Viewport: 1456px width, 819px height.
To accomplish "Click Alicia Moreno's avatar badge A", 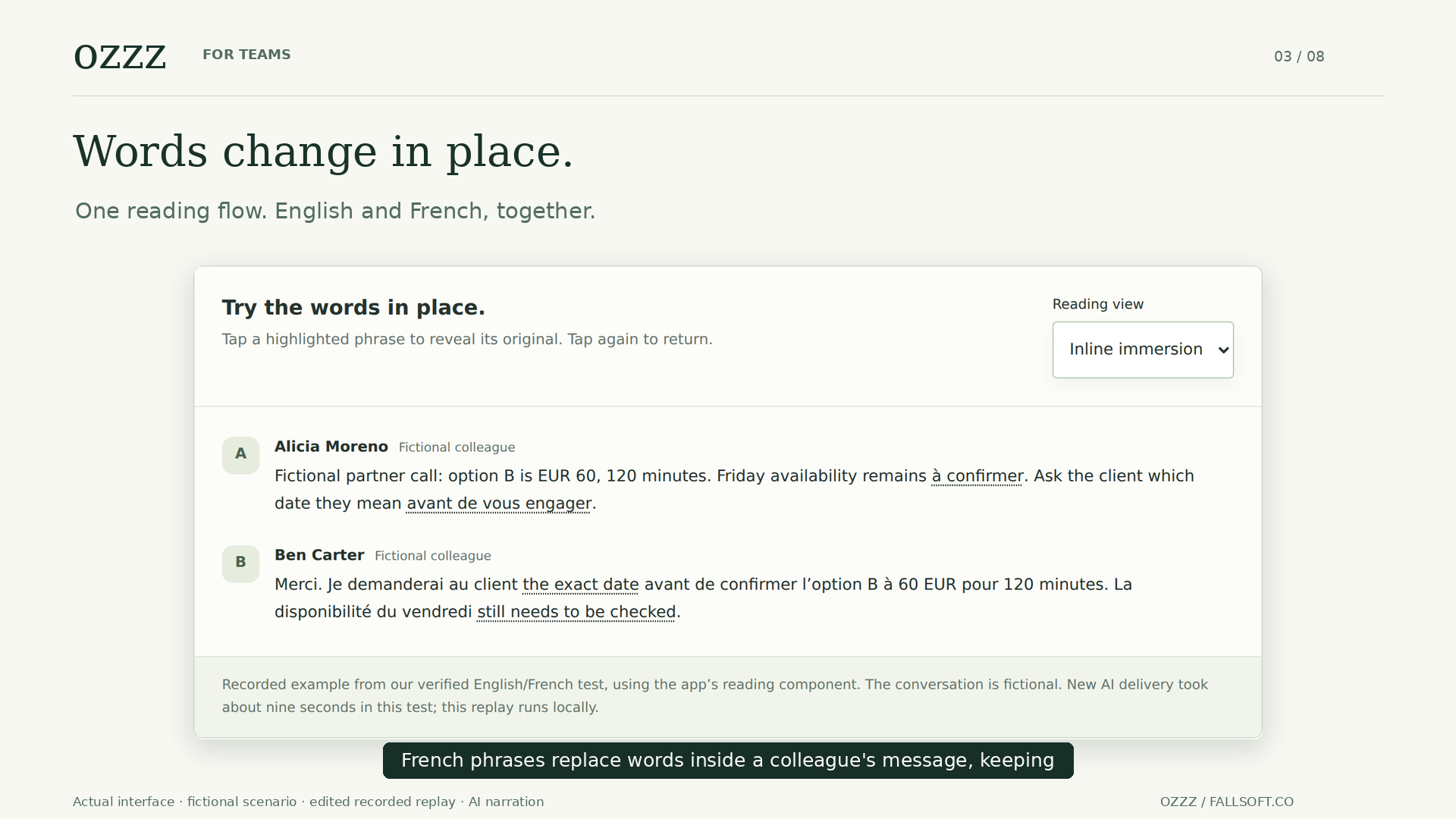I will point(240,455).
